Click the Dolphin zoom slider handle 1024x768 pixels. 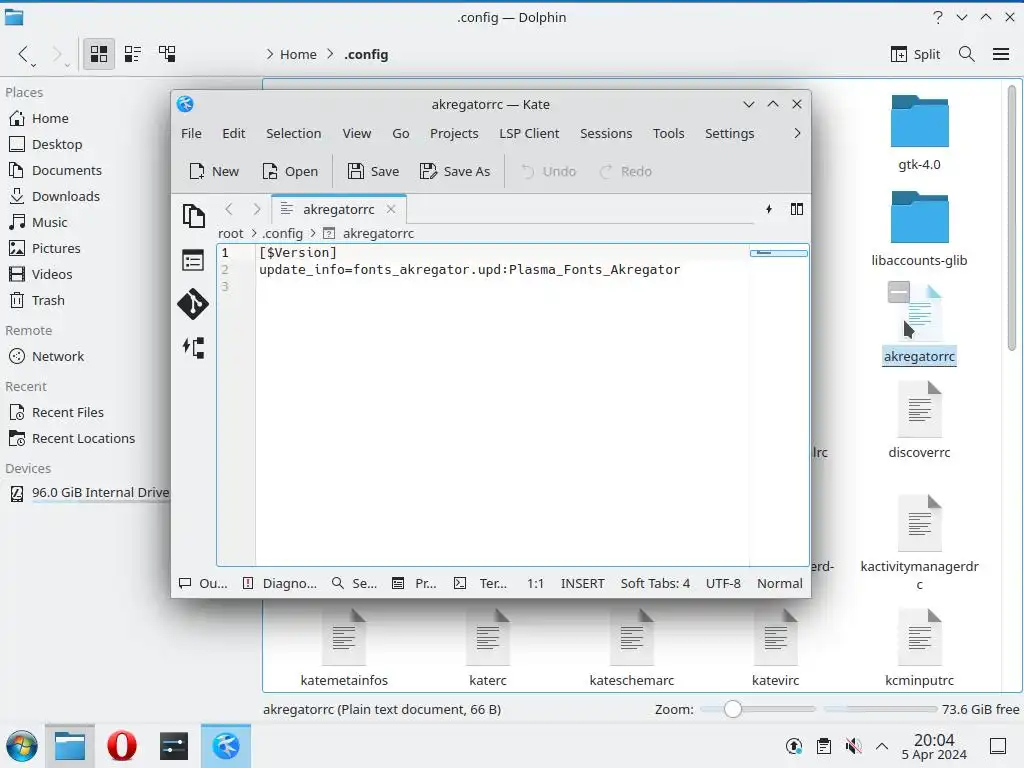pos(733,709)
